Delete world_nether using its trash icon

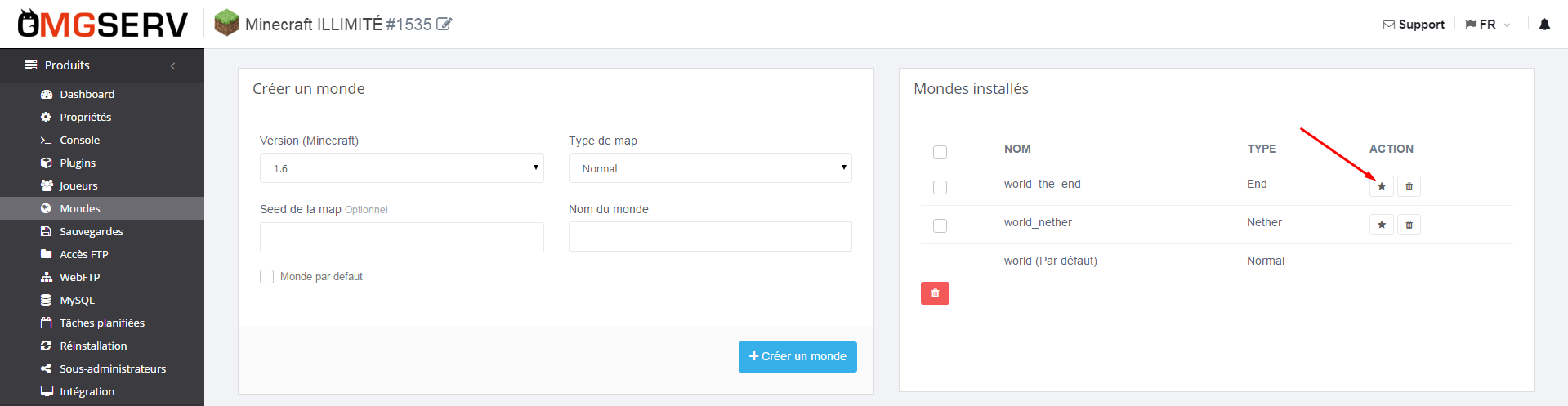coord(1409,225)
